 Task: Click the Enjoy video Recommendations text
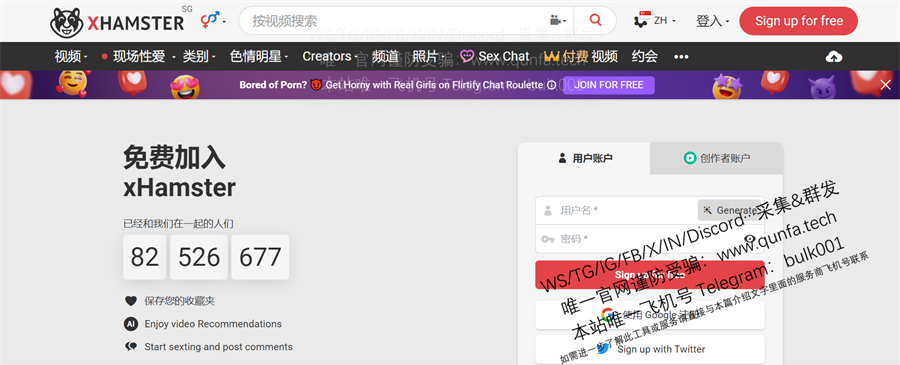click(x=213, y=324)
